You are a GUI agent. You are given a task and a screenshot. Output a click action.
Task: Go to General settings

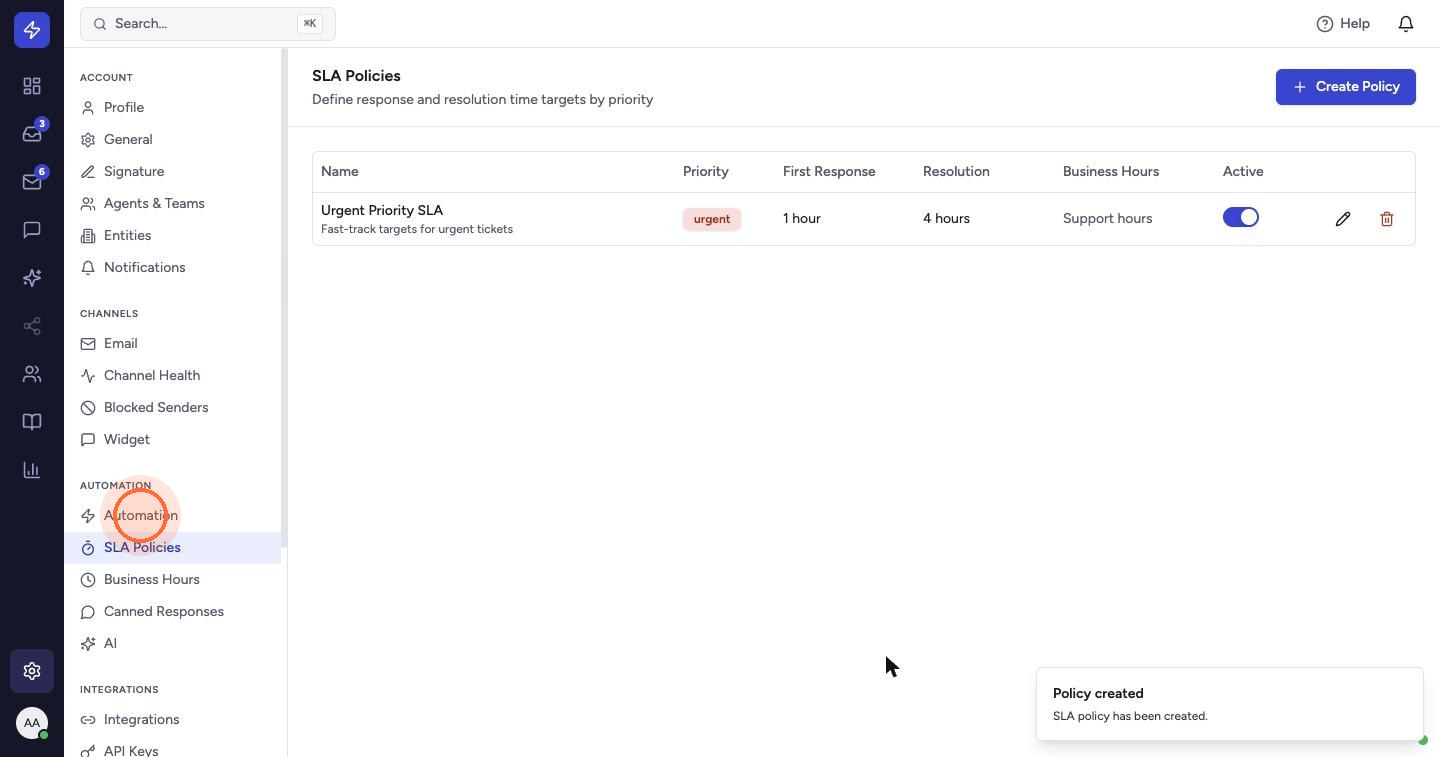(x=172, y=140)
